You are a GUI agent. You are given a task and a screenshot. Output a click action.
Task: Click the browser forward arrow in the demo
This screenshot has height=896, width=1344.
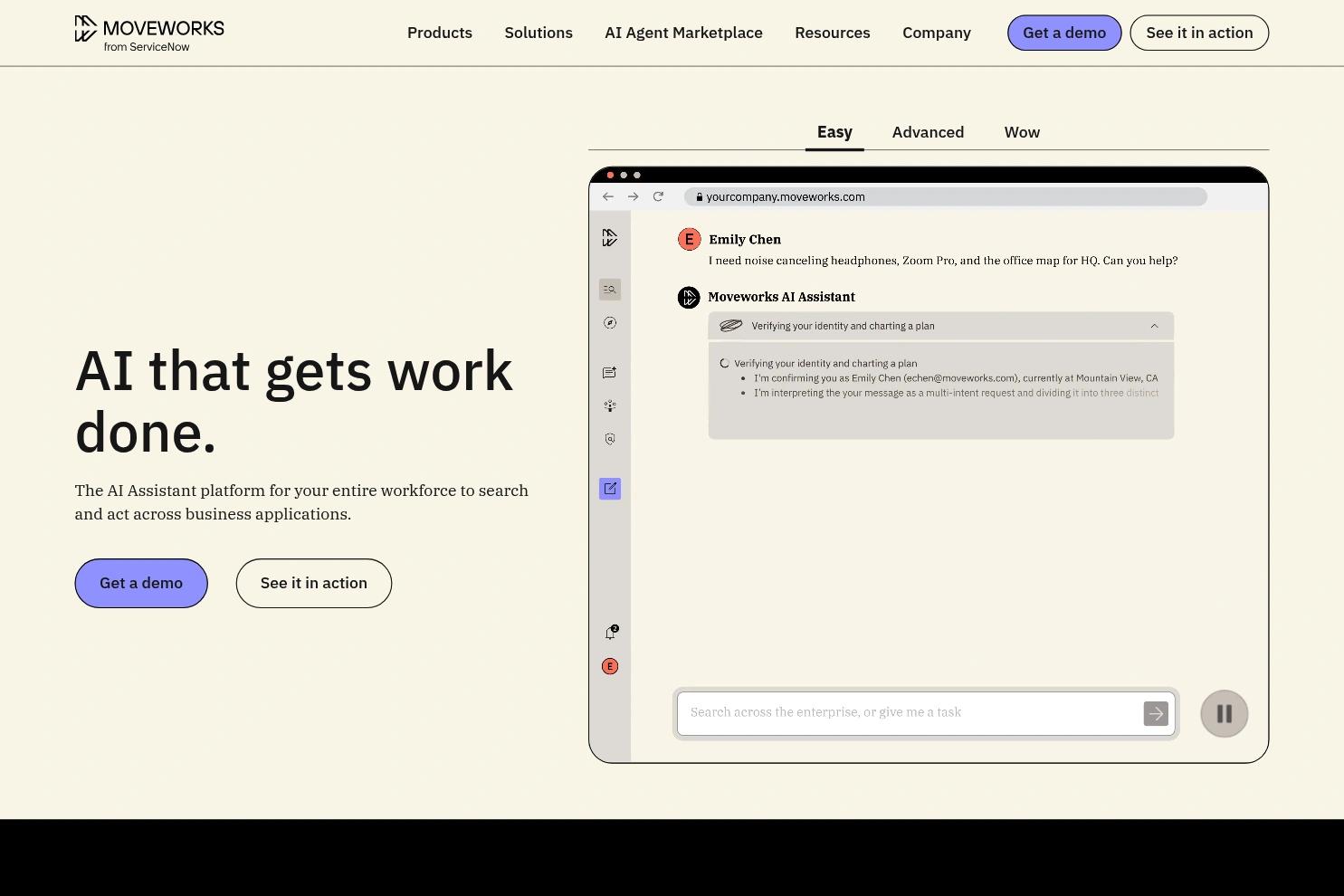tap(634, 196)
